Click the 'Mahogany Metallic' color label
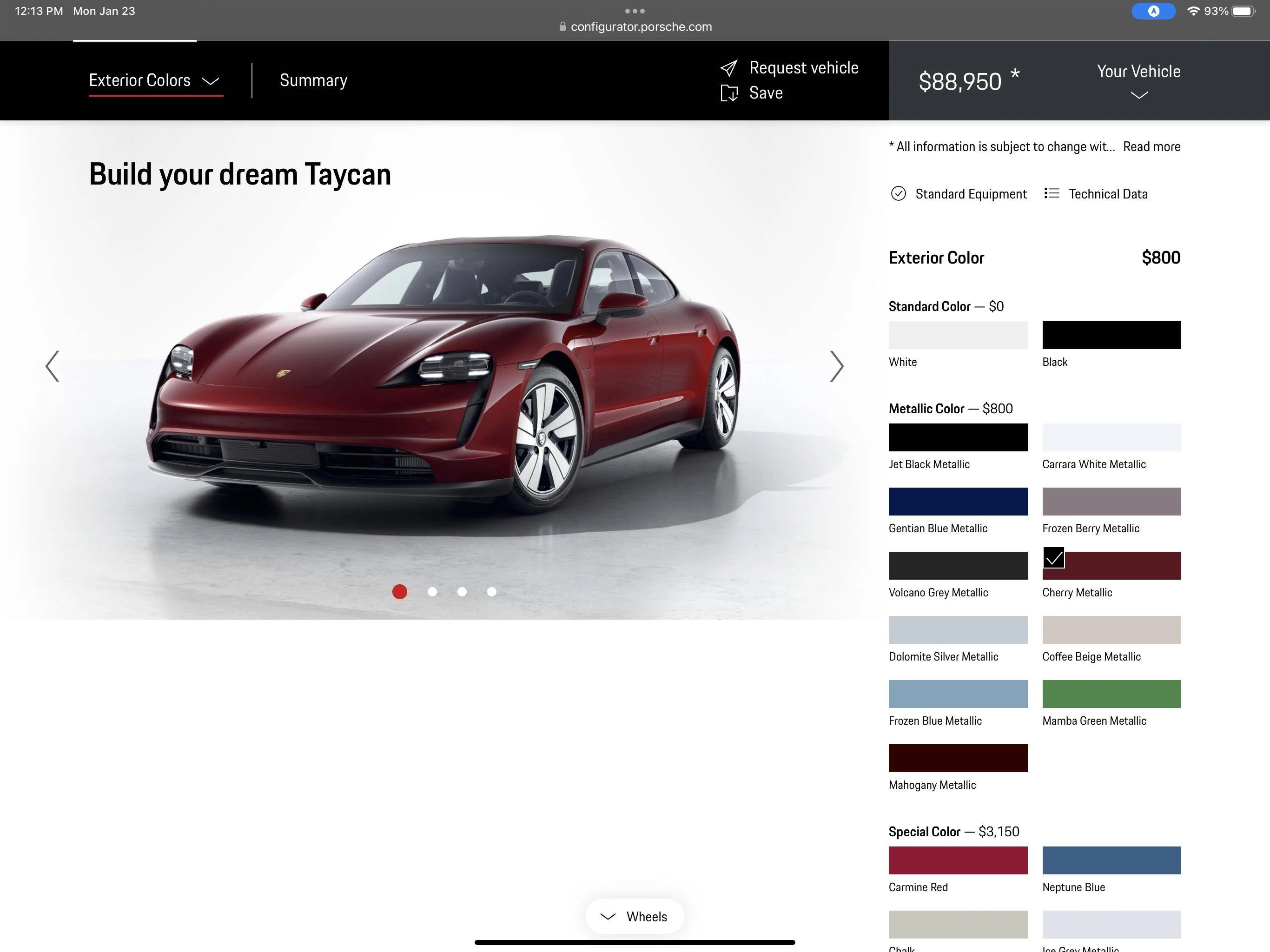The image size is (1270, 952). (x=932, y=785)
